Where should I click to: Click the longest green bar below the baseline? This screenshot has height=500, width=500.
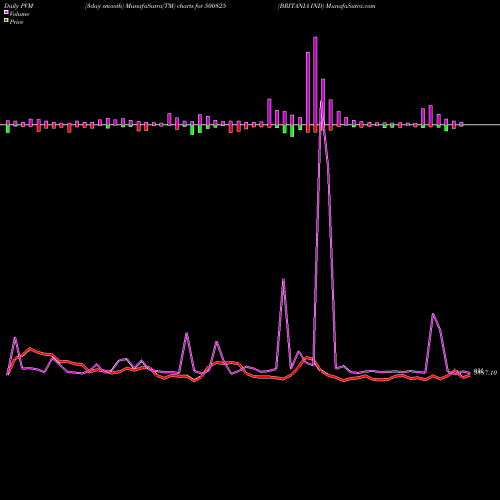(x=292, y=131)
